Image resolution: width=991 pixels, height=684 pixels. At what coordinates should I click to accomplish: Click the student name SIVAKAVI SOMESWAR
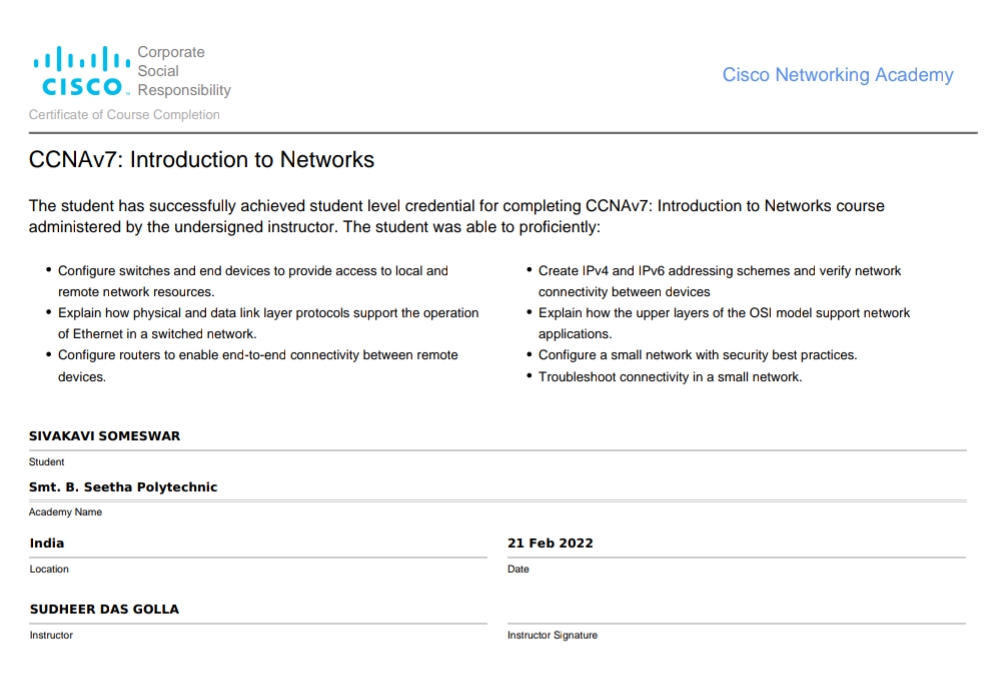point(104,436)
